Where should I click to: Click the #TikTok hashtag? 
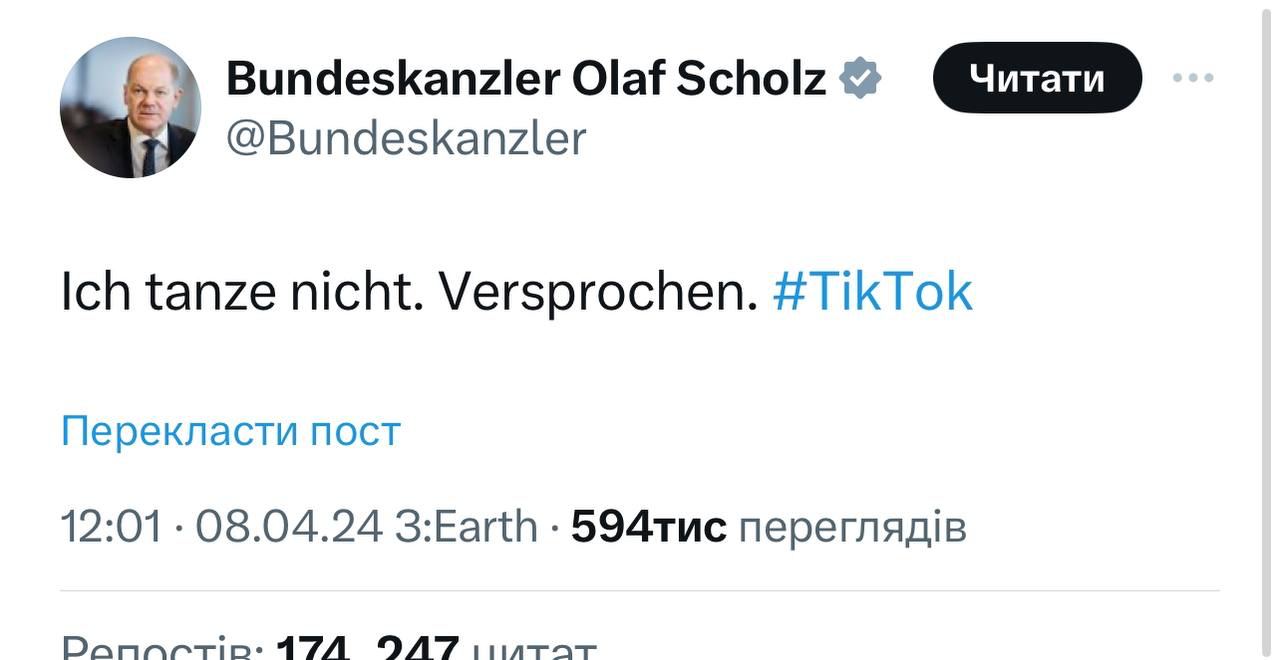[872, 292]
